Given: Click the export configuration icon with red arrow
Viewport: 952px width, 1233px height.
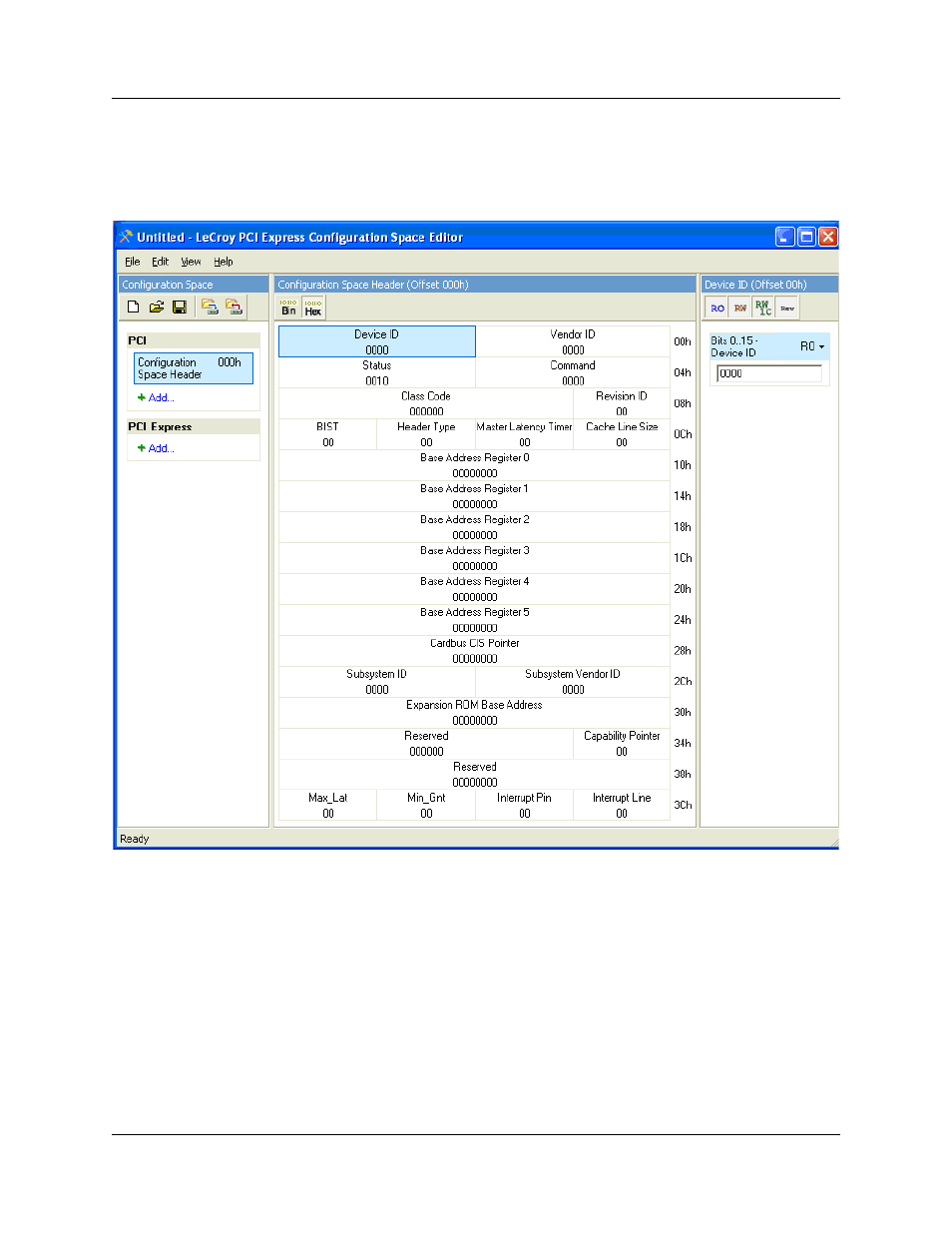Looking at the screenshot, I should tap(234, 308).
